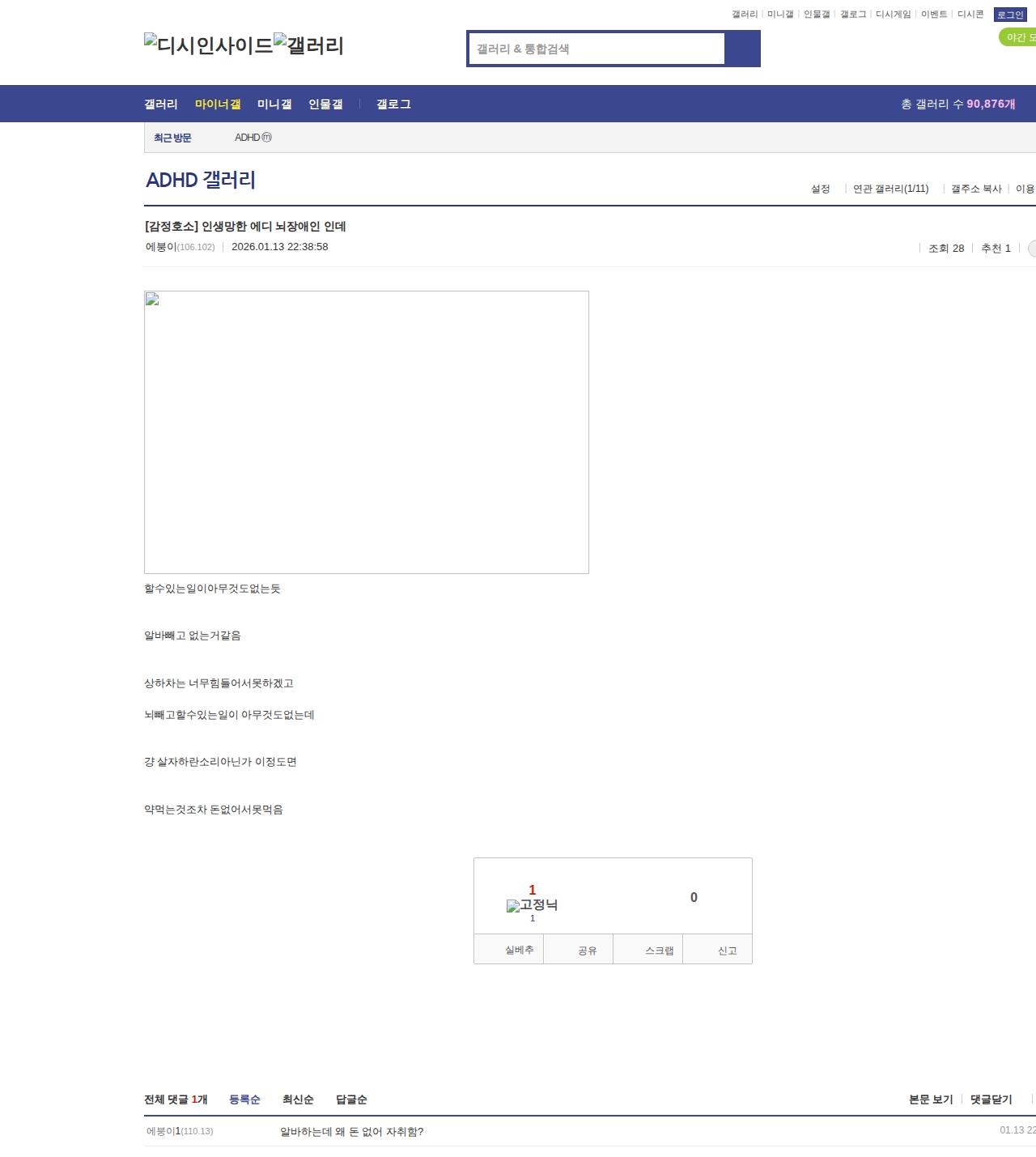Click the 로그인 button at top right
The width and height of the screenshot is (1036, 1157).
pos(1009,15)
